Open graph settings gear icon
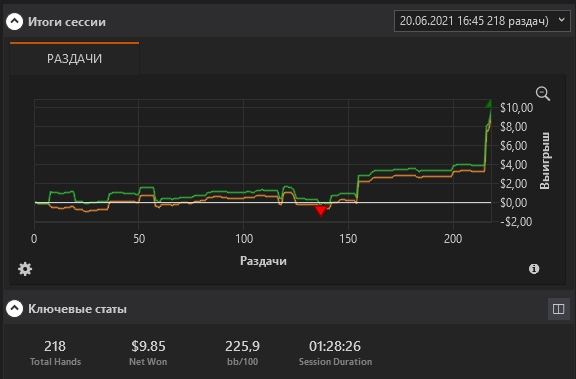The image size is (576, 379). (25, 269)
